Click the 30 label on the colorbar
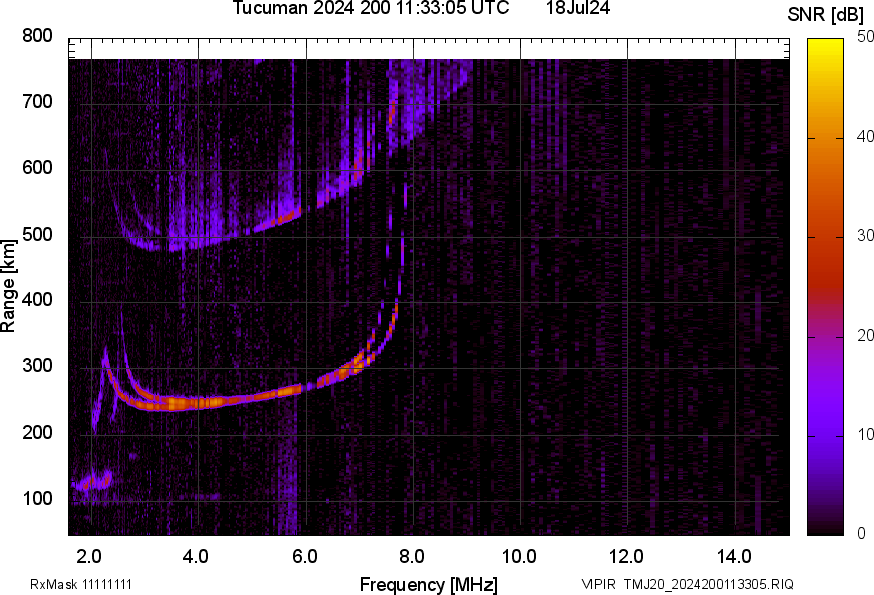 (865, 236)
